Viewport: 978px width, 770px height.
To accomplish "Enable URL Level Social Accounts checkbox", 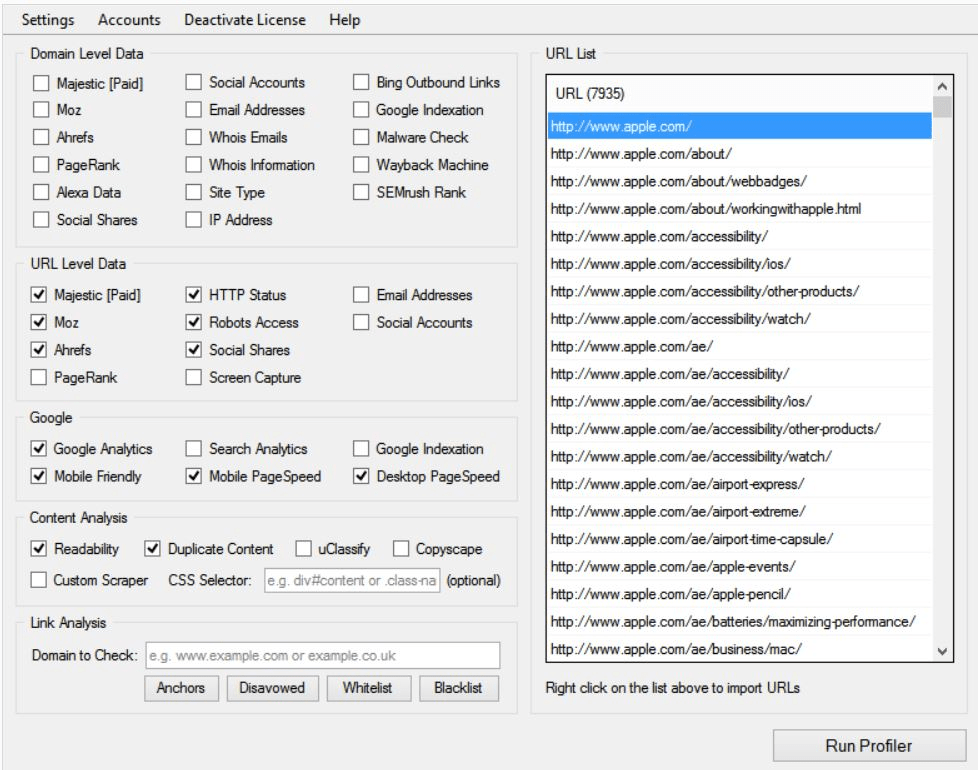I will click(361, 322).
